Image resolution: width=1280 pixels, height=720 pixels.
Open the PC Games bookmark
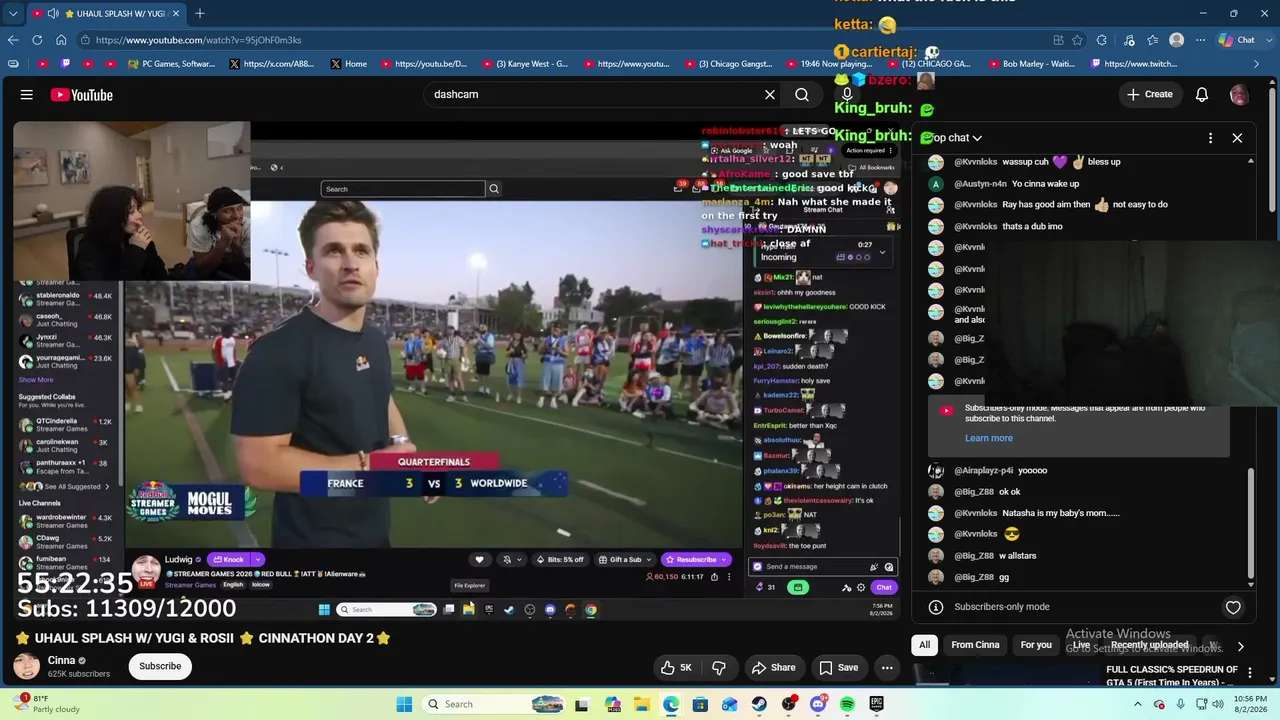(x=171, y=64)
